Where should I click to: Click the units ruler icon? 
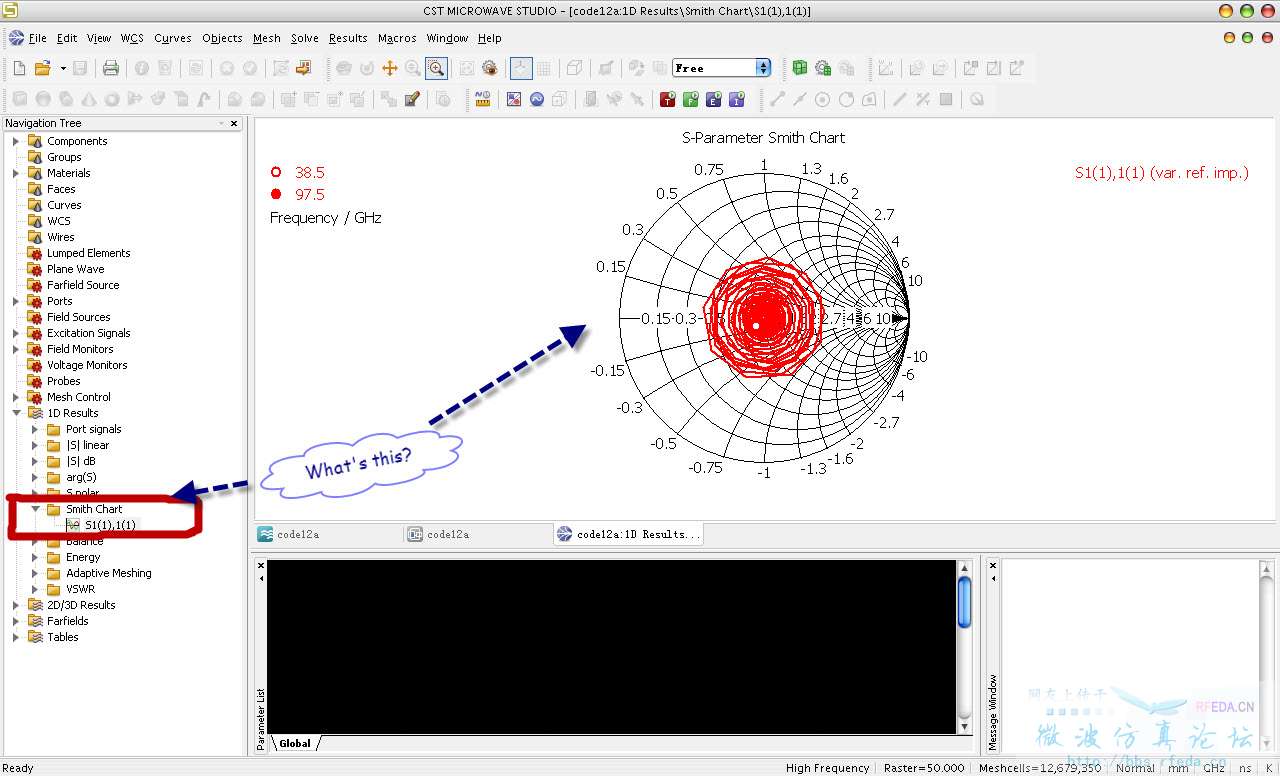pyautogui.click(x=483, y=99)
